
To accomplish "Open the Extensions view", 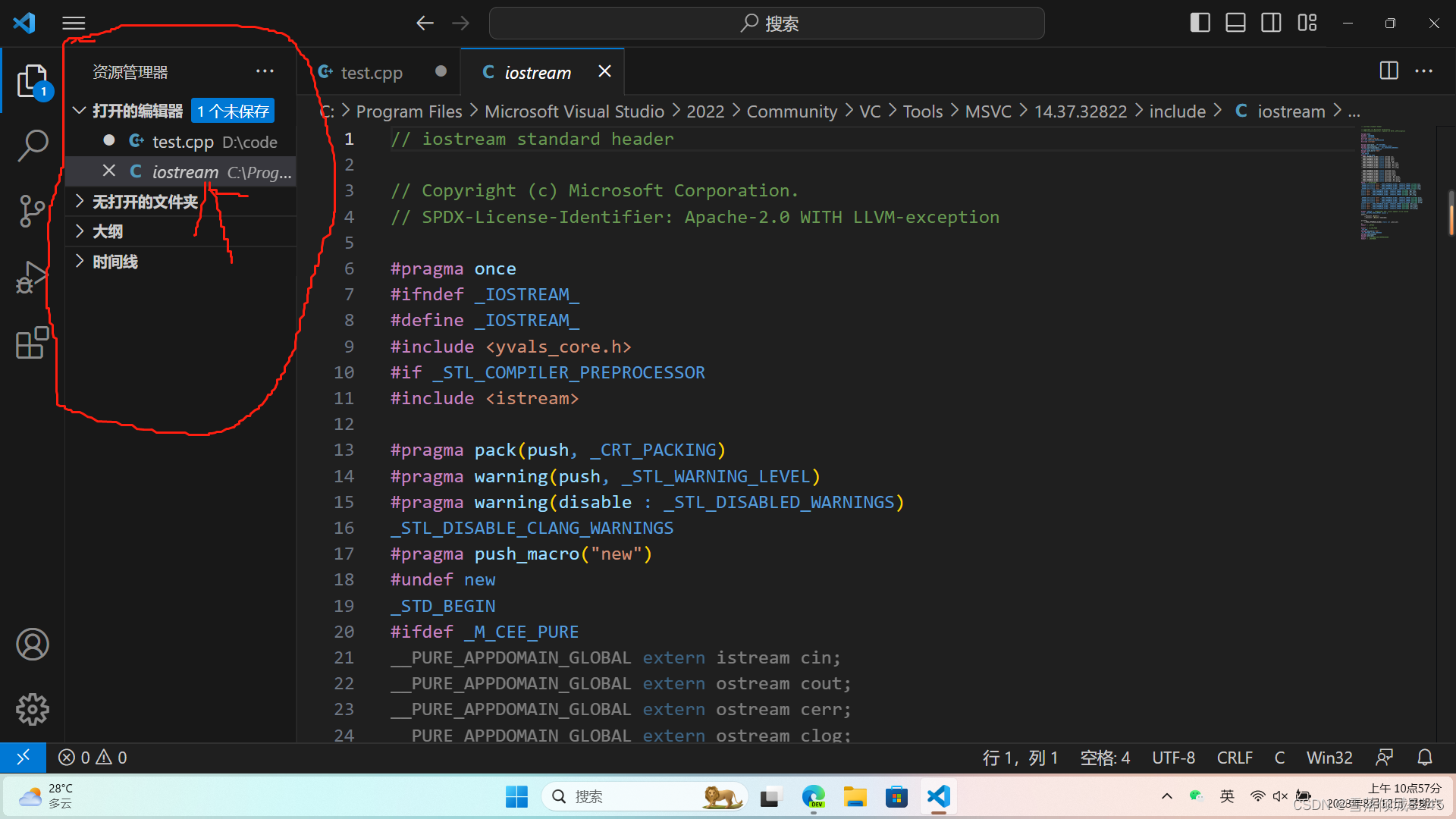I will (x=33, y=344).
